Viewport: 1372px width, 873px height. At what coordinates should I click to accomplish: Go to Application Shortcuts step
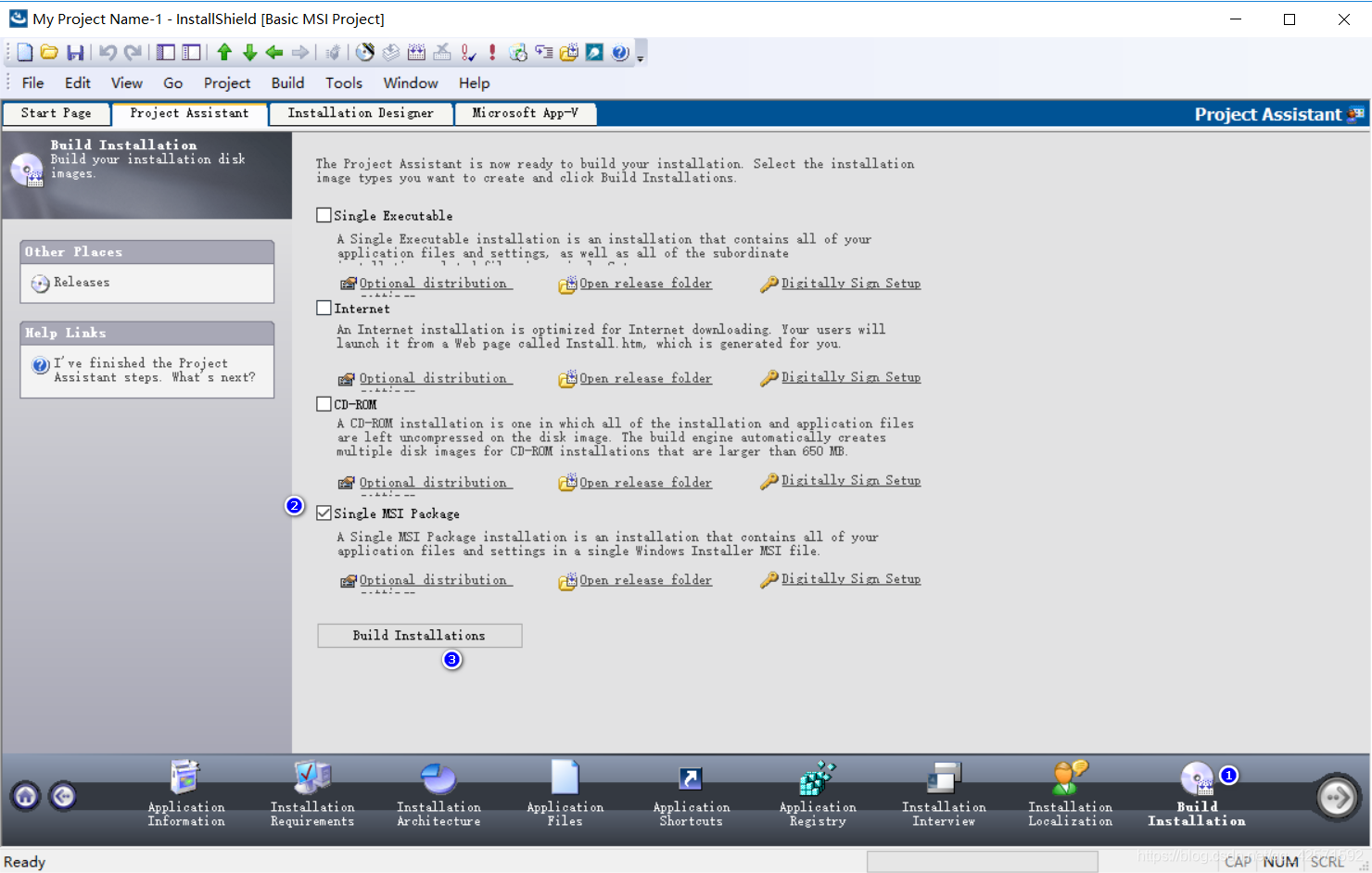(x=691, y=794)
